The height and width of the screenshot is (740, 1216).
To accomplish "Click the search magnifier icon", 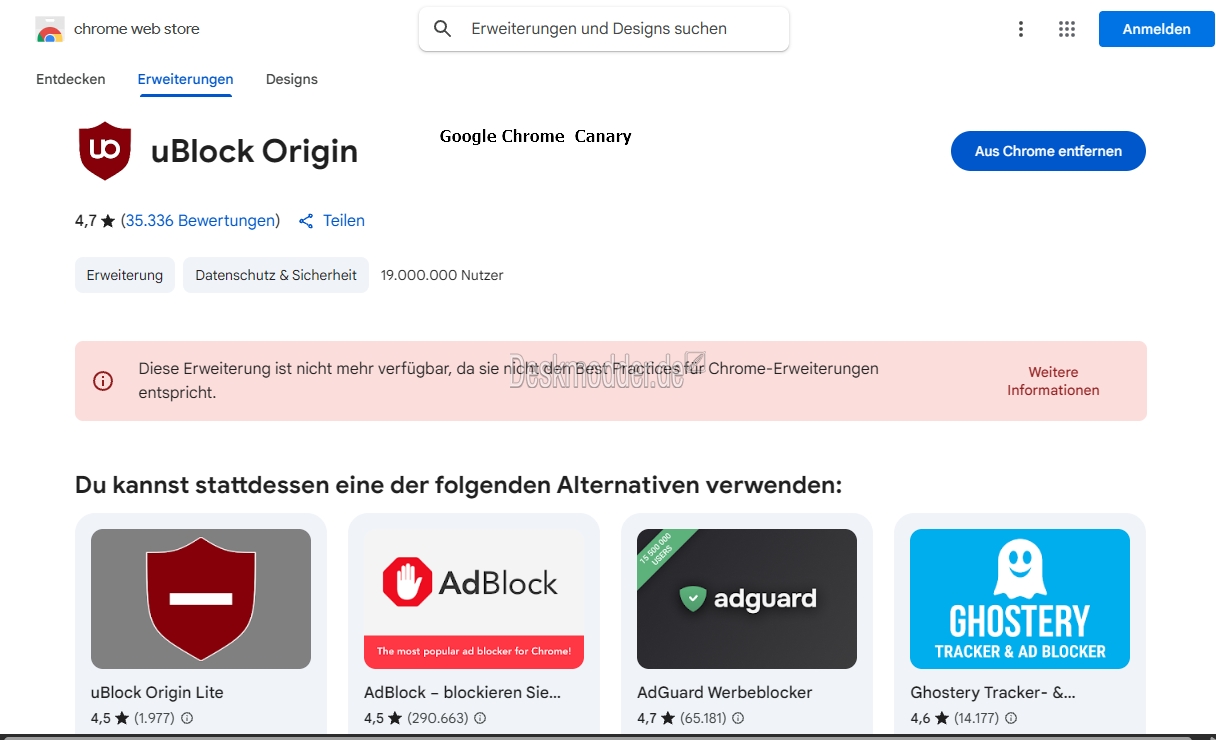I will click(443, 29).
